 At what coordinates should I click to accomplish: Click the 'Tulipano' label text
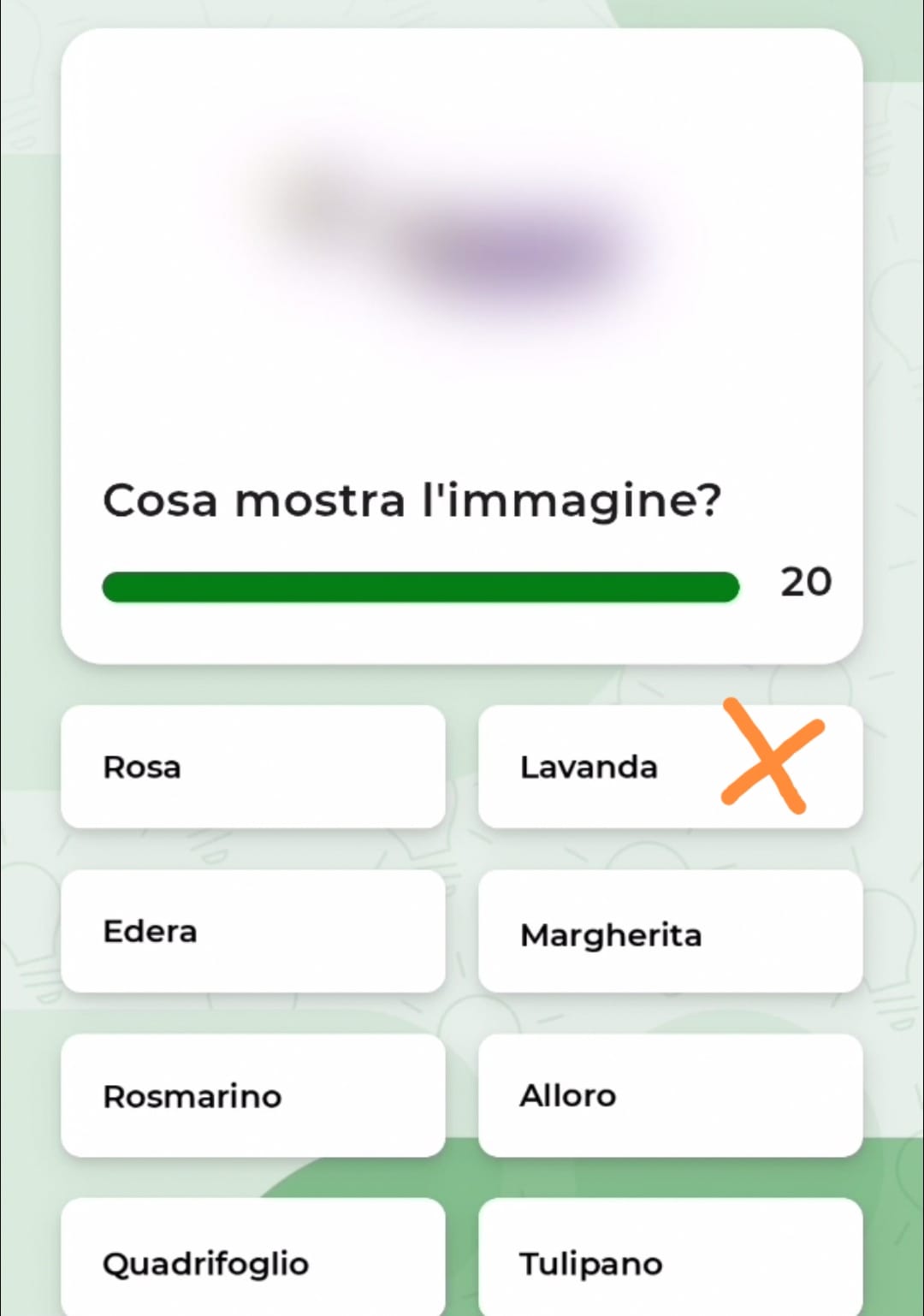pyautogui.click(x=590, y=1265)
